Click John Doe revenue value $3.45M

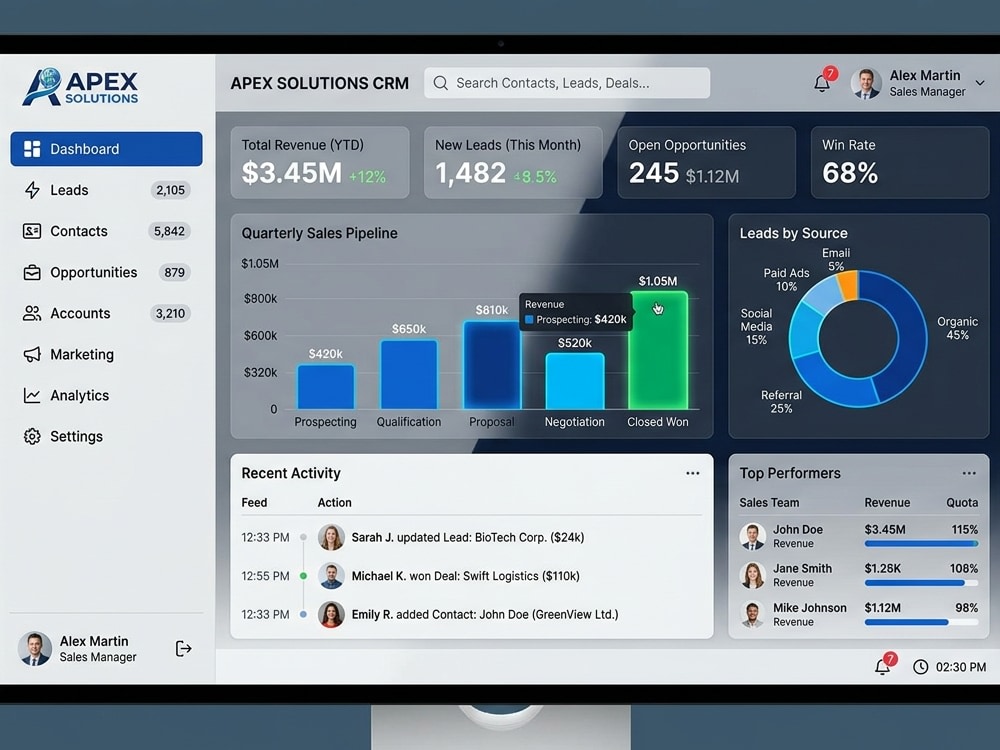click(885, 529)
